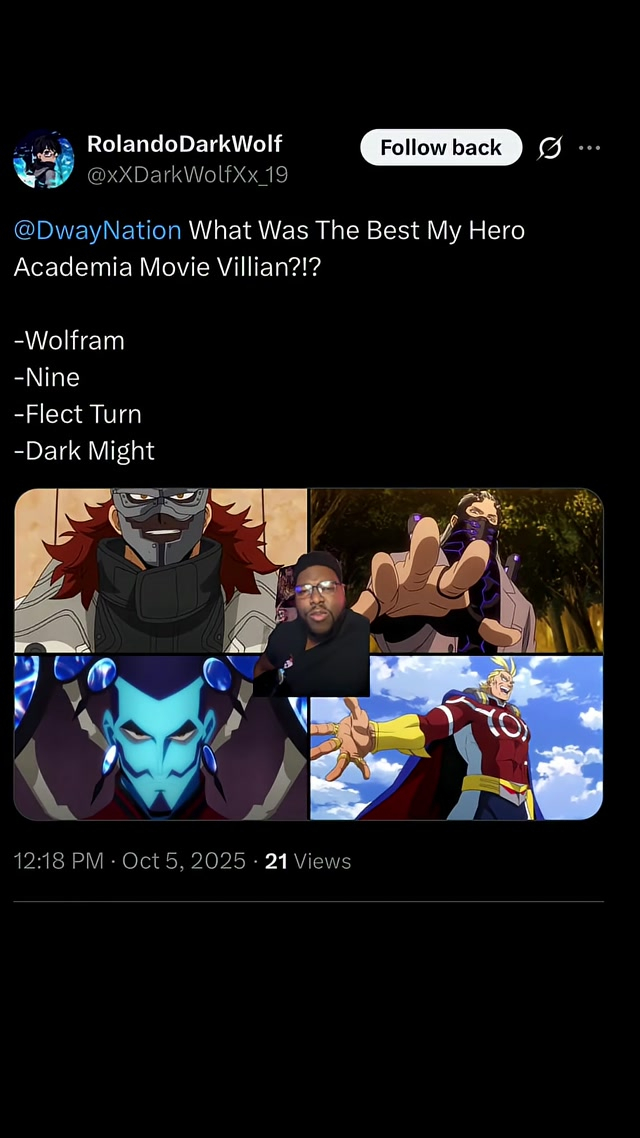Viewport: 640px width, 1138px height.
Task: Click the 21 Views counter
Action: pyautogui.click(x=308, y=861)
